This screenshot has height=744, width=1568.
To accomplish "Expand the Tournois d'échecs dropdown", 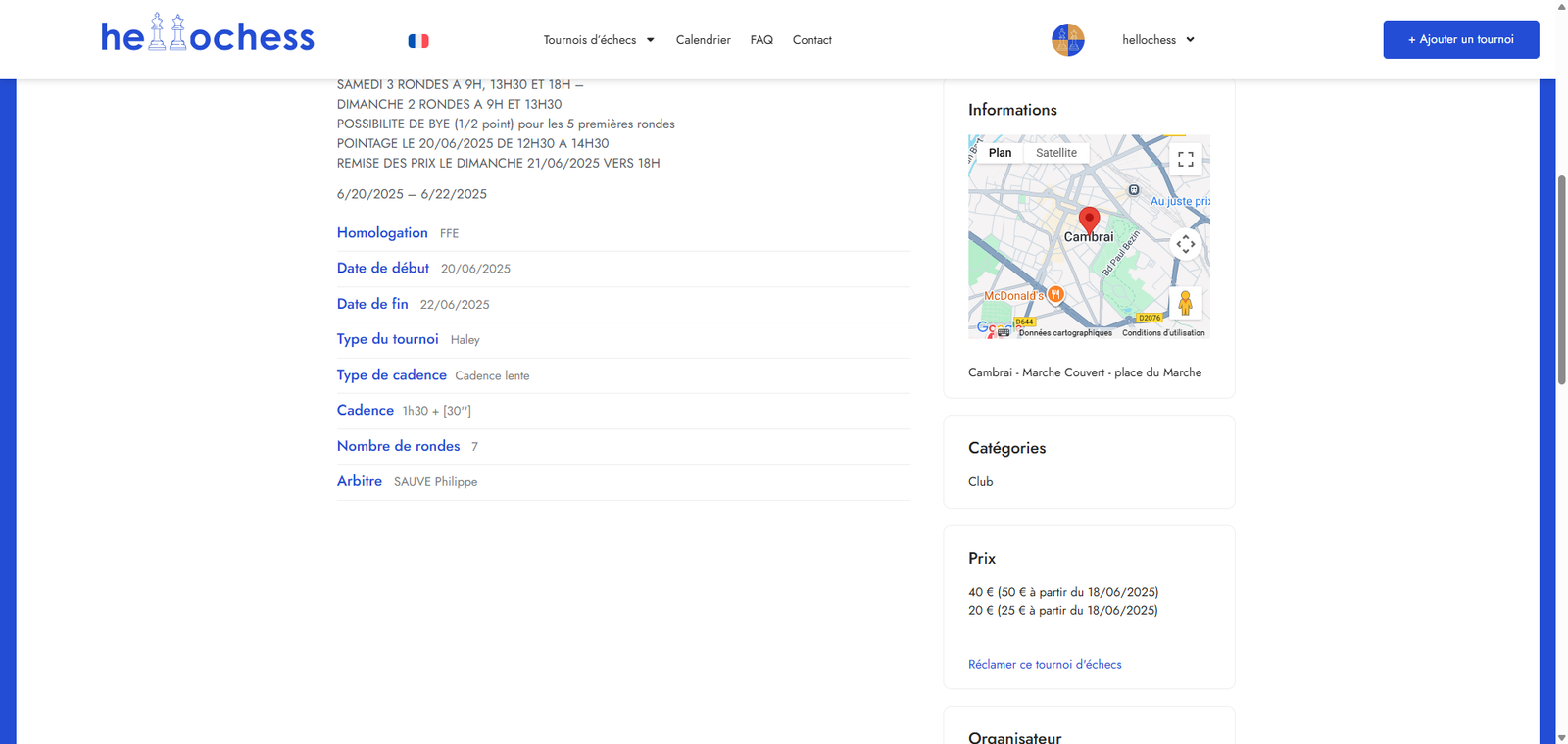I will [599, 40].
